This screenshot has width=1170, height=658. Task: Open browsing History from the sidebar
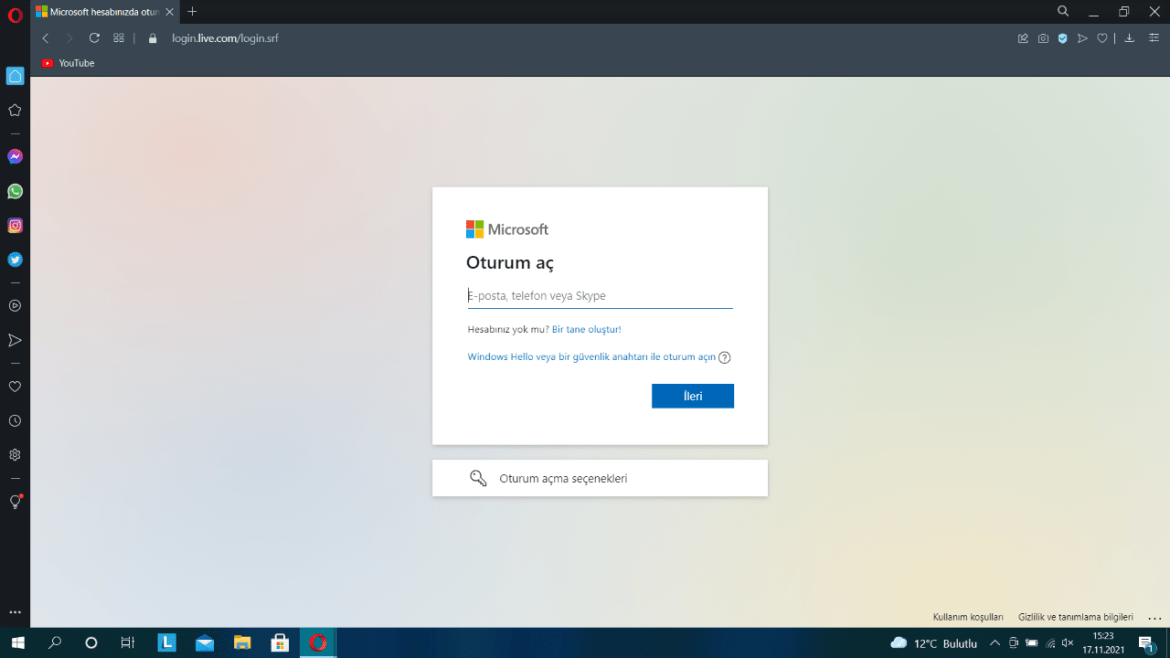(14, 420)
